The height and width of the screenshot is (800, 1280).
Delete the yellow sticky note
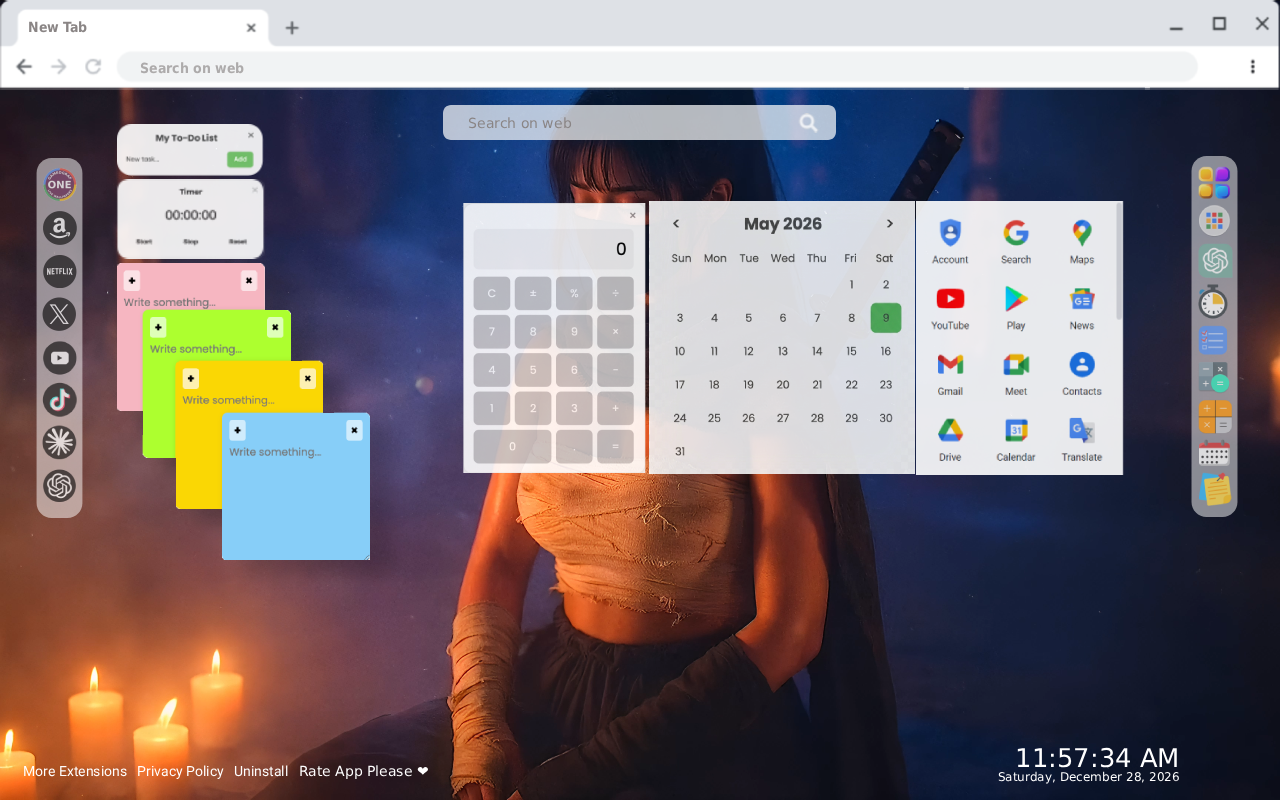pyautogui.click(x=308, y=379)
